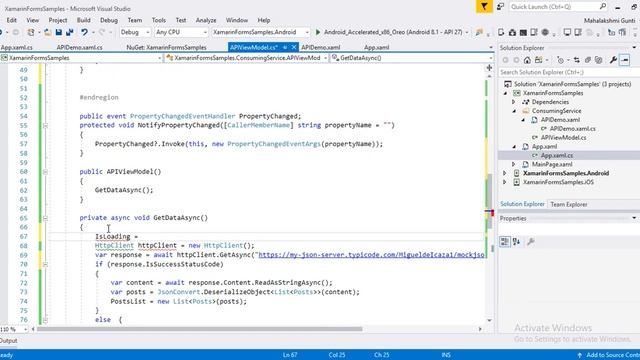640x360 pixels.
Task: Open Properties wrench icon in Solution Explorer
Action: pyautogui.click(x=613, y=60)
